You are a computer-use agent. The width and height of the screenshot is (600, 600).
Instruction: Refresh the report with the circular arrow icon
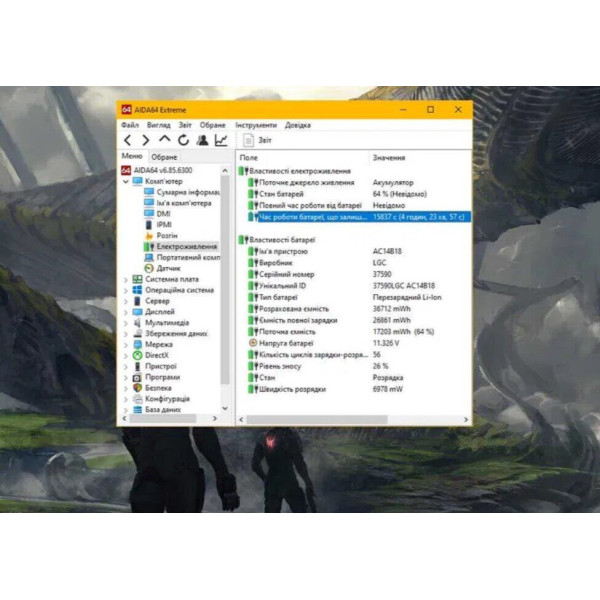coord(183,140)
